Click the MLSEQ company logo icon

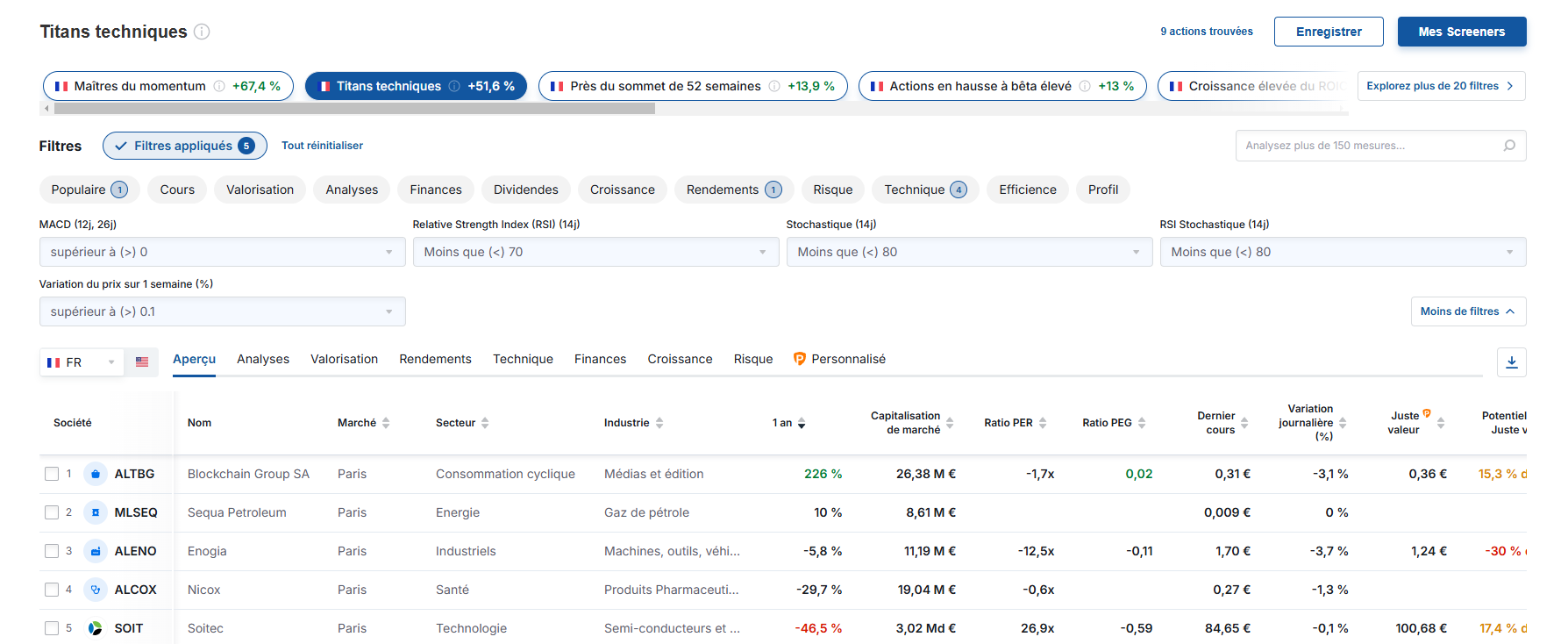(x=96, y=512)
